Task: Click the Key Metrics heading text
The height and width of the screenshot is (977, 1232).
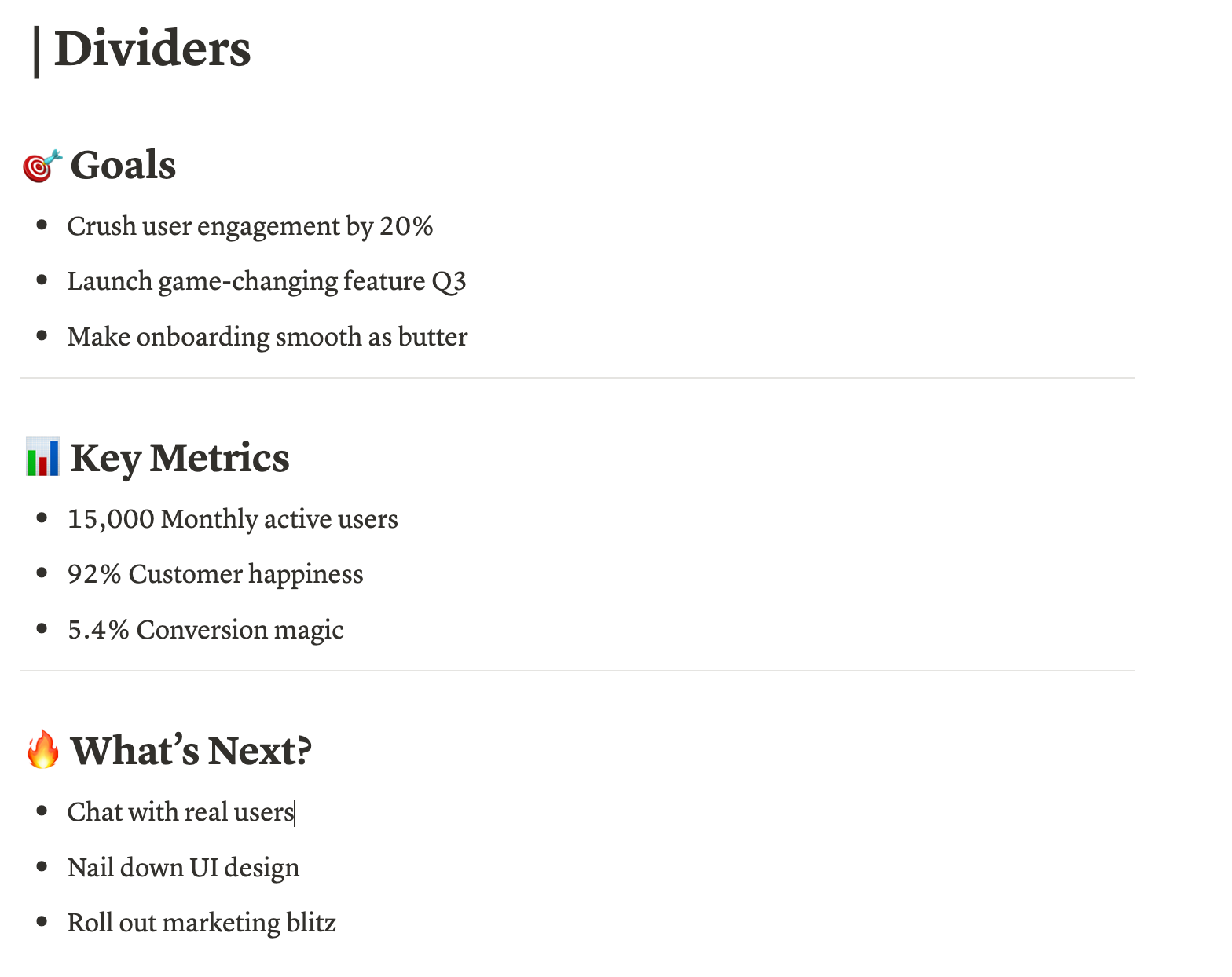Action: click(180, 459)
